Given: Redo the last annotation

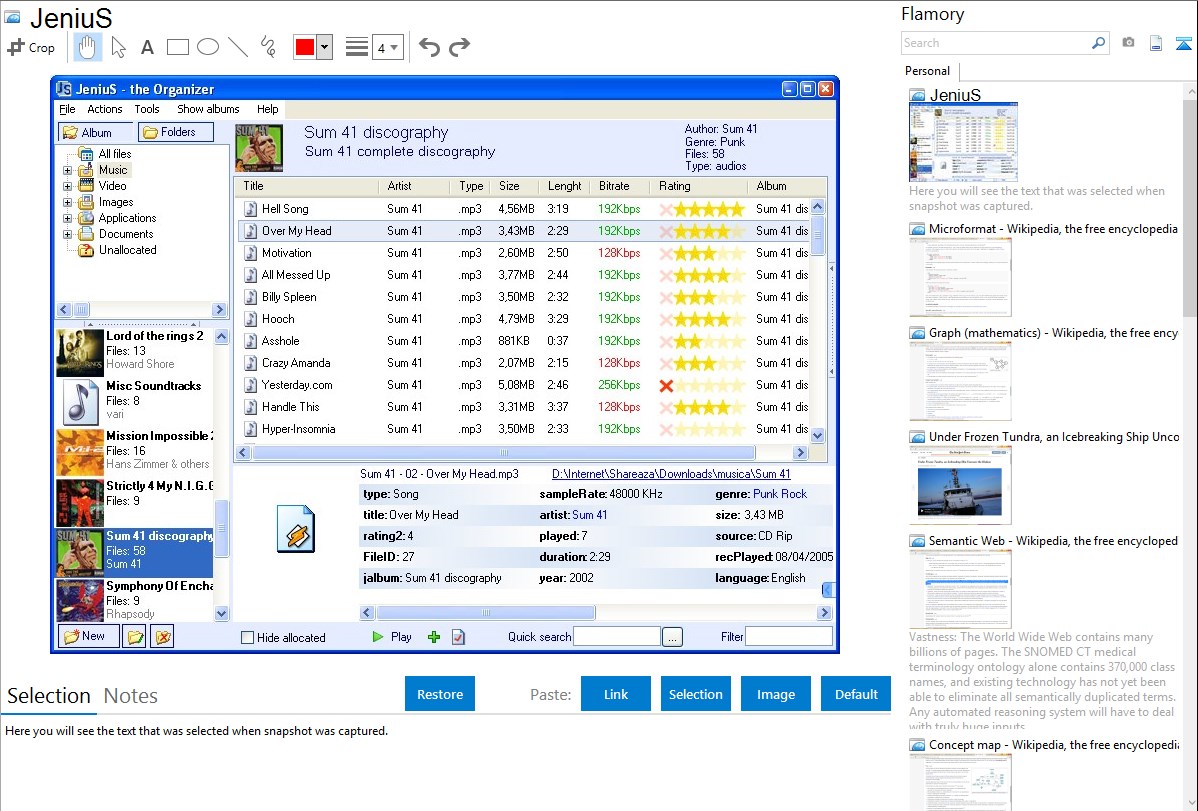Looking at the screenshot, I should pyautogui.click(x=459, y=47).
